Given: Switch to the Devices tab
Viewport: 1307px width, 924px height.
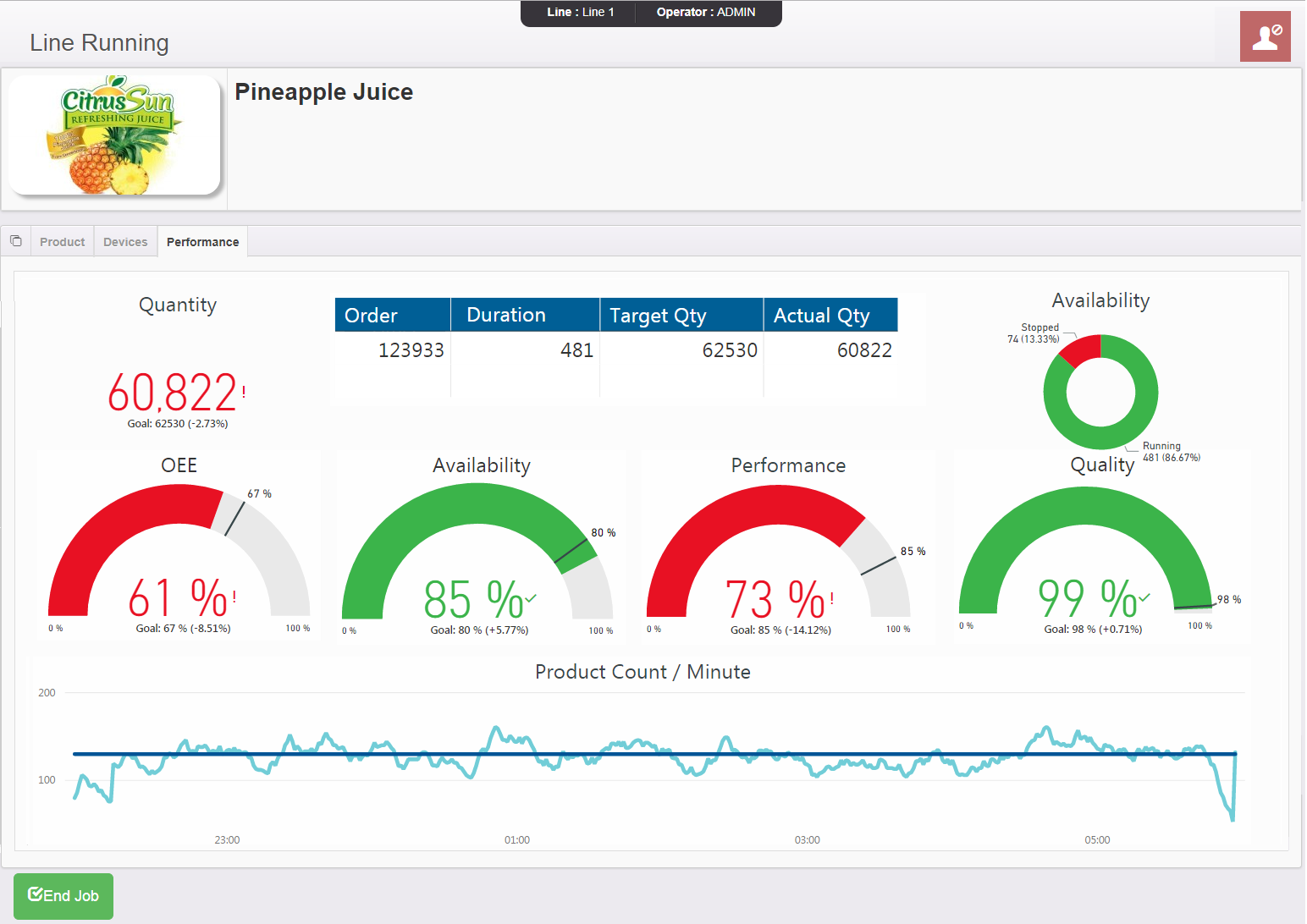Looking at the screenshot, I should [125, 242].
